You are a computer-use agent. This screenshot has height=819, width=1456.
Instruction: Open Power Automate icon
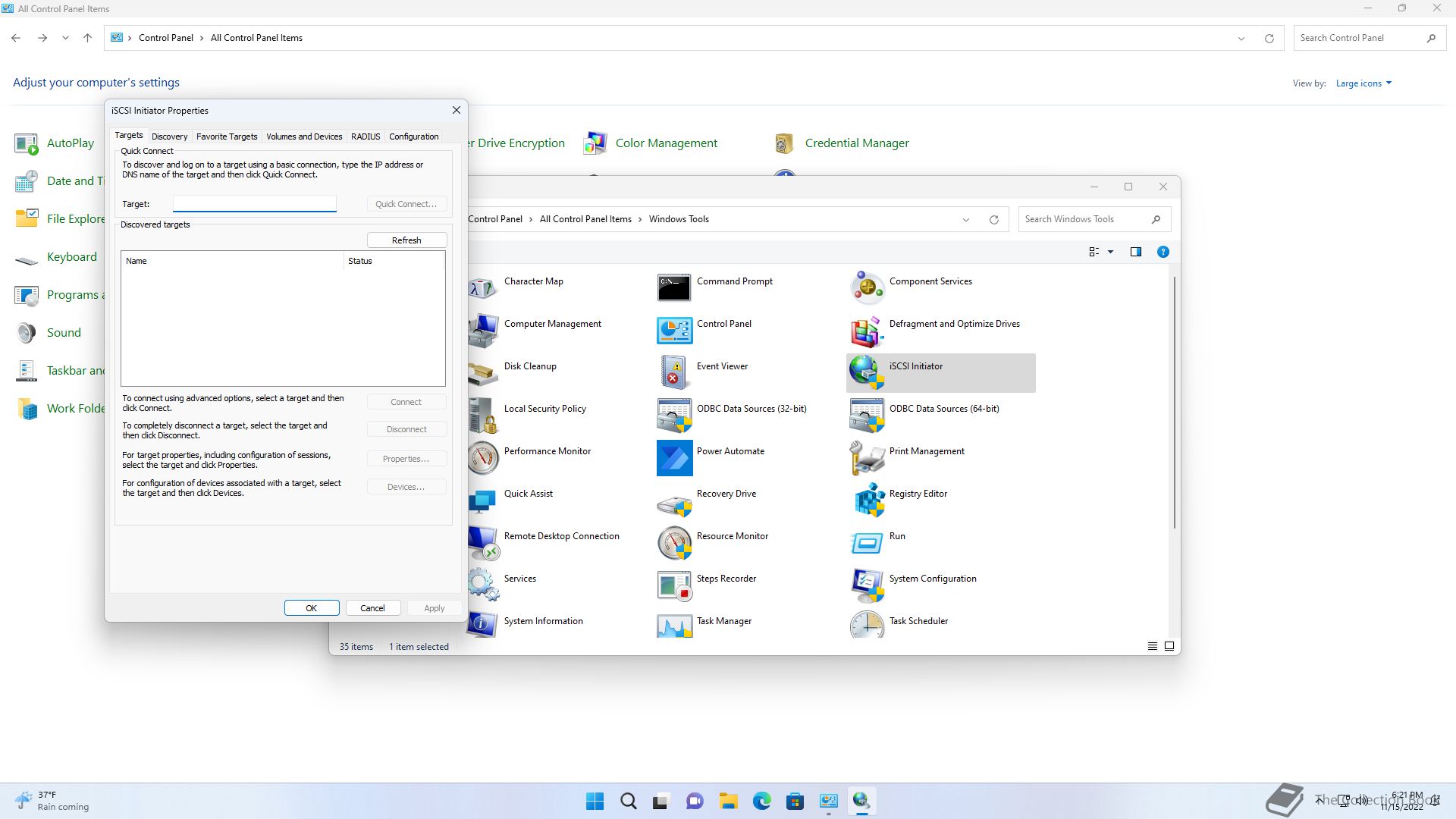710,457
